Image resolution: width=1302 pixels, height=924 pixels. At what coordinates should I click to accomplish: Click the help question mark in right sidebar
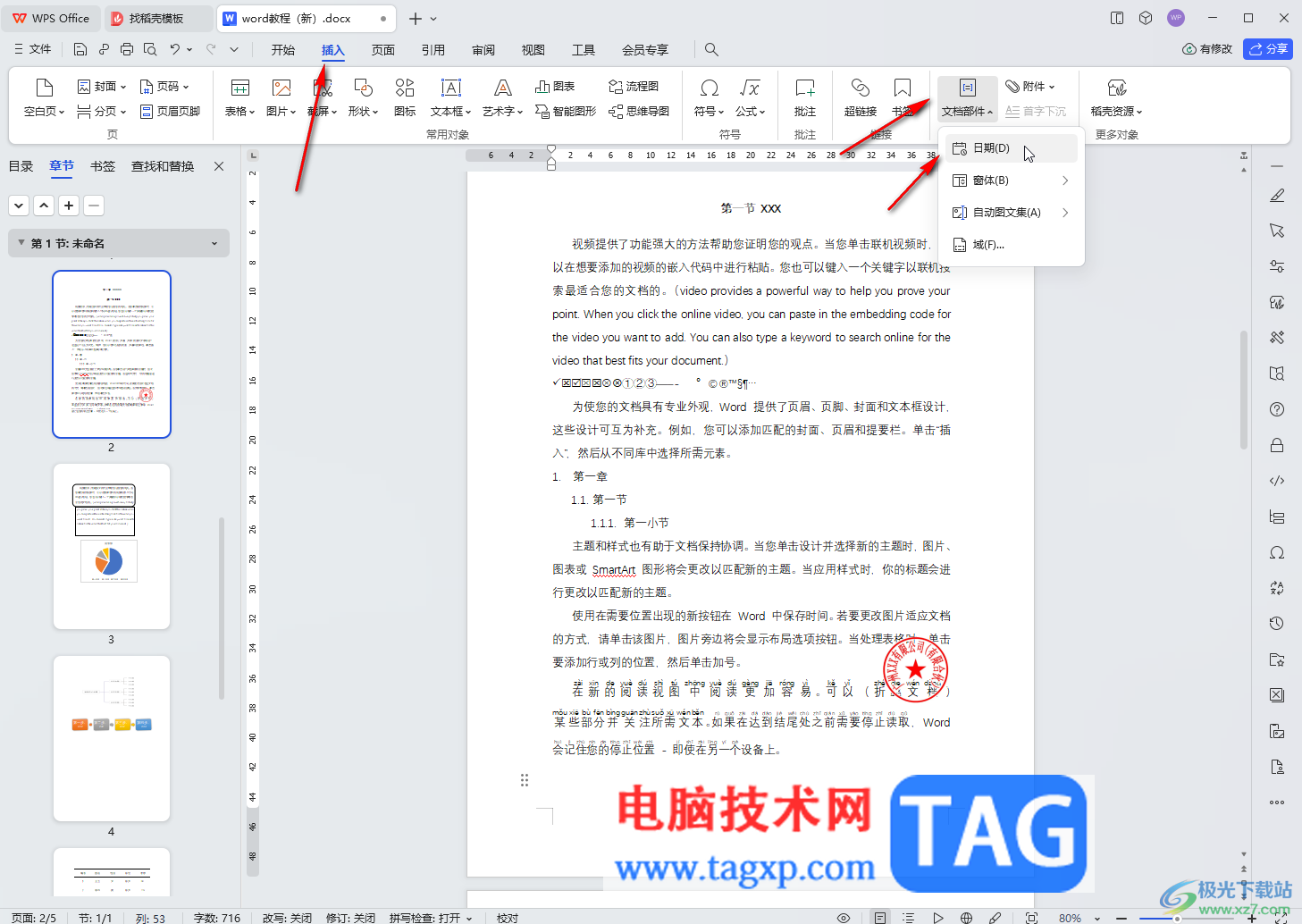pyautogui.click(x=1277, y=409)
